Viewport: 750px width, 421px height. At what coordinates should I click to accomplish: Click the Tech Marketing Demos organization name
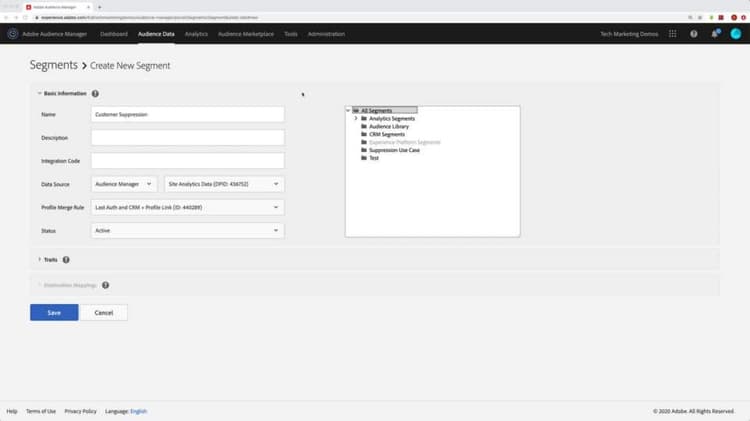click(x=629, y=34)
